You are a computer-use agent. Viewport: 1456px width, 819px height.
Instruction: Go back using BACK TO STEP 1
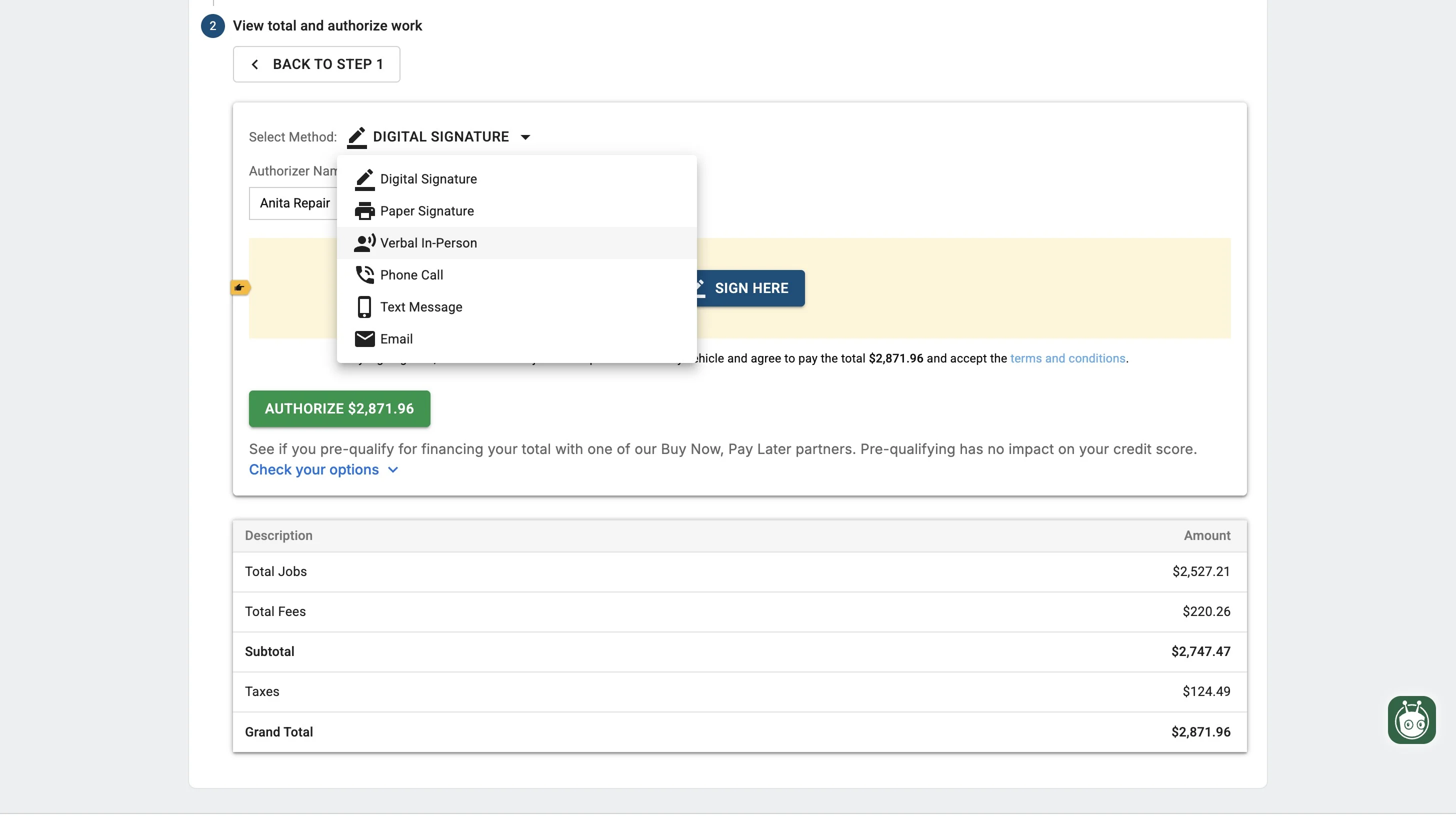click(316, 64)
